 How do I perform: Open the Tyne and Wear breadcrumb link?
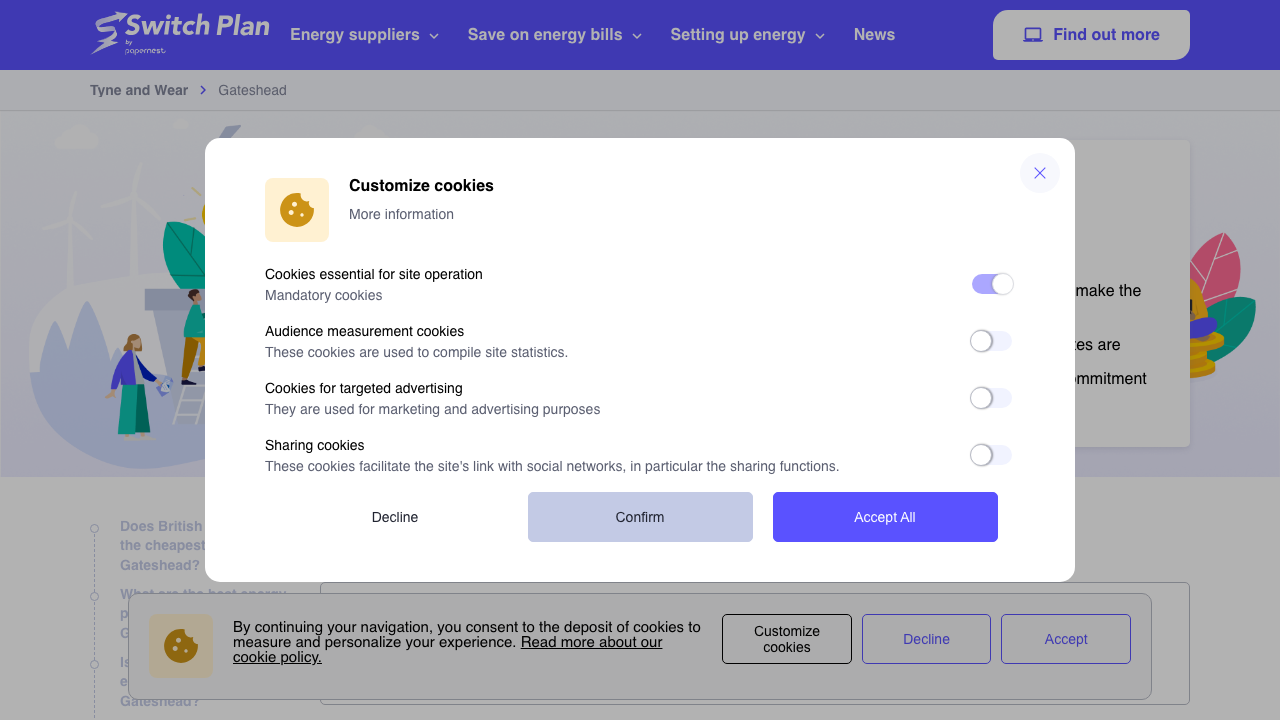click(138, 90)
